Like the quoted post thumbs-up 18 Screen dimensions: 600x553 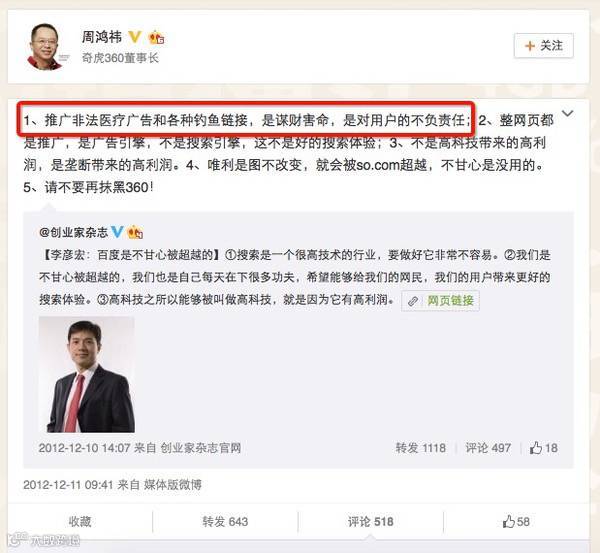pos(543,448)
